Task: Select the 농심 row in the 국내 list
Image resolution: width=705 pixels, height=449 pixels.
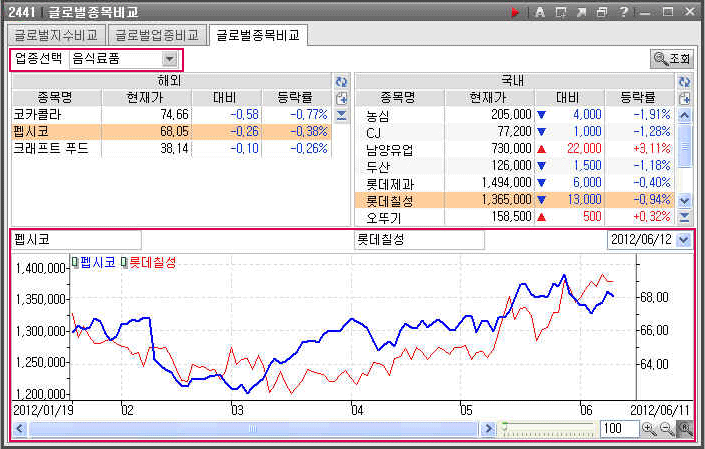Action: (x=514, y=115)
